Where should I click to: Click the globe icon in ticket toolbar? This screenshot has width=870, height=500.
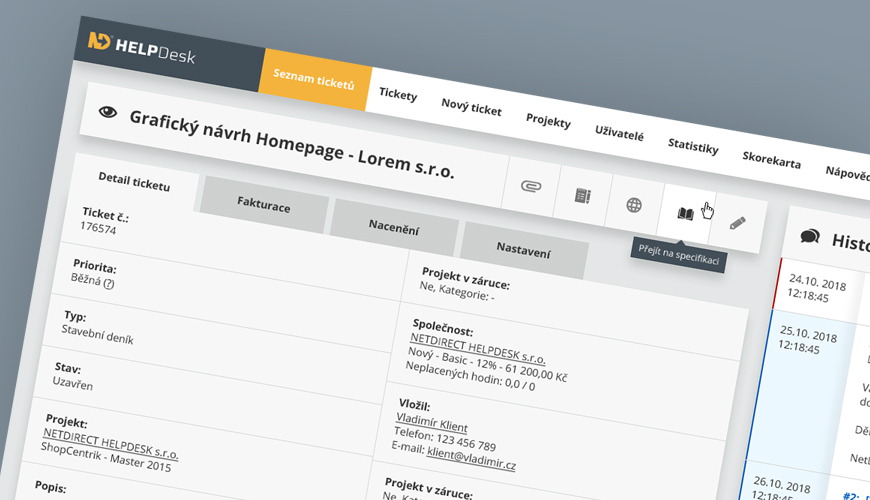[634, 205]
